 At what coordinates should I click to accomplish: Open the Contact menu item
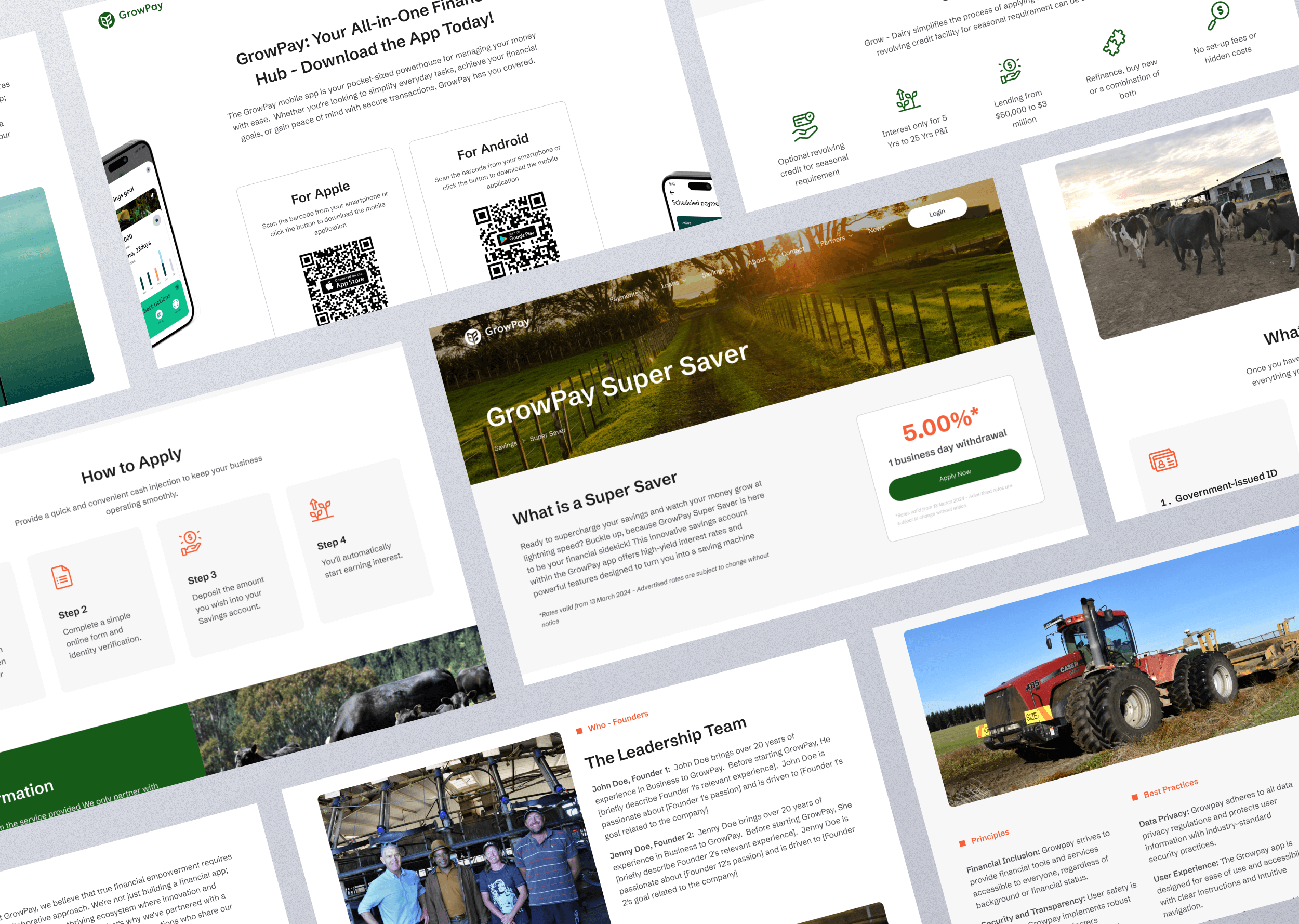792,251
